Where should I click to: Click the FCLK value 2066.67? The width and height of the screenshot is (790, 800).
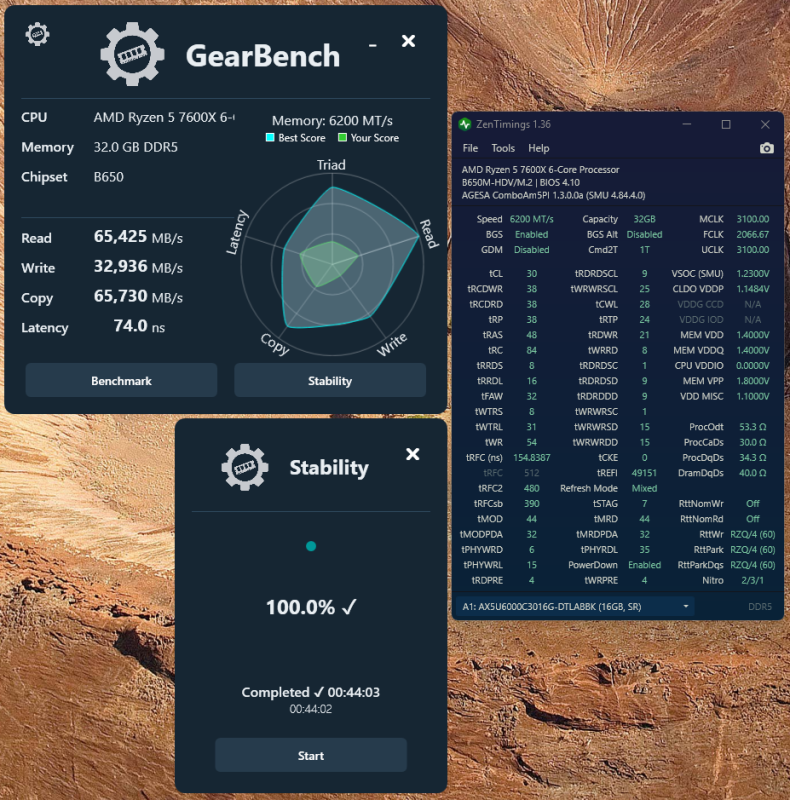[752, 234]
